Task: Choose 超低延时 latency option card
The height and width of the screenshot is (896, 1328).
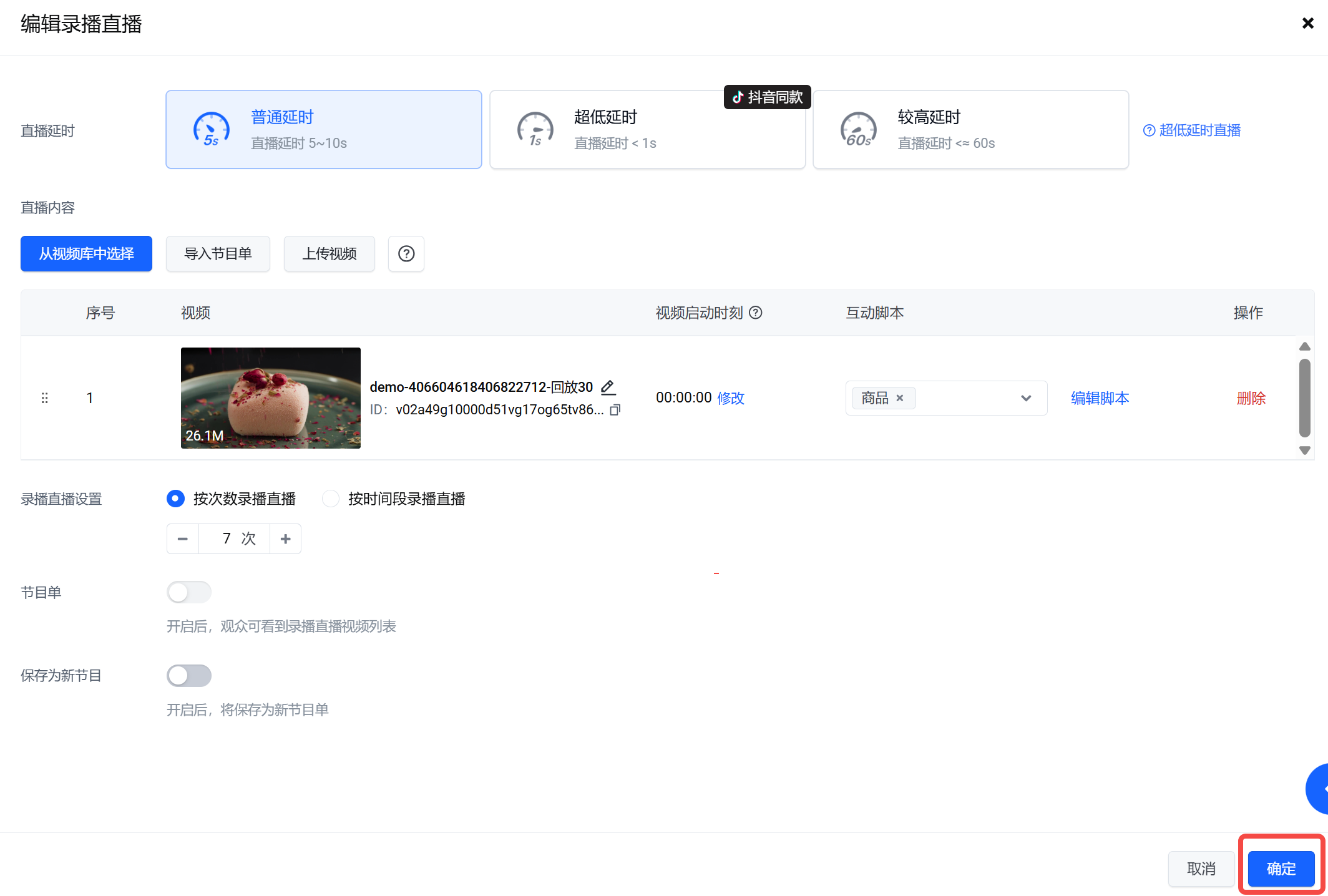Action: click(x=647, y=130)
